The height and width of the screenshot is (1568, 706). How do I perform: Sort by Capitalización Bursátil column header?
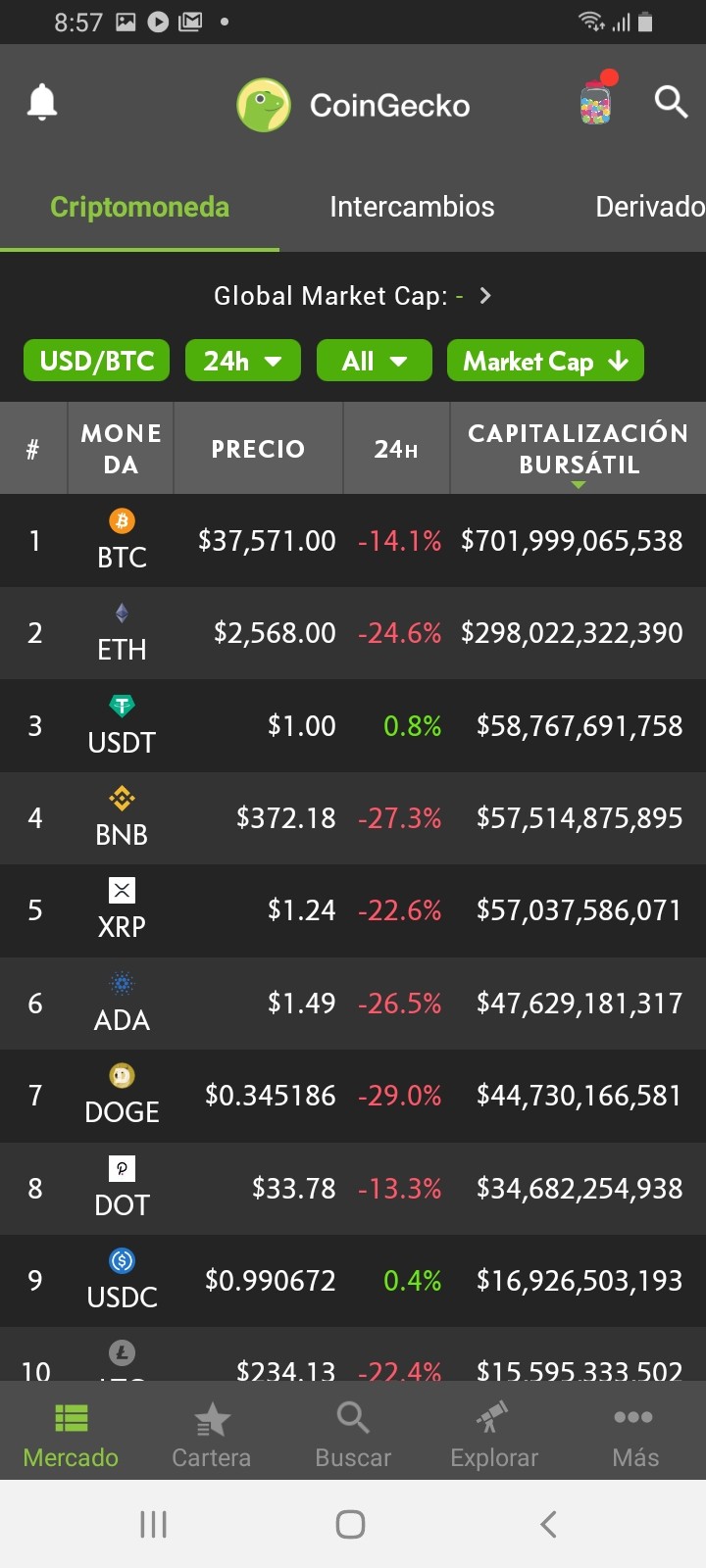tap(579, 449)
